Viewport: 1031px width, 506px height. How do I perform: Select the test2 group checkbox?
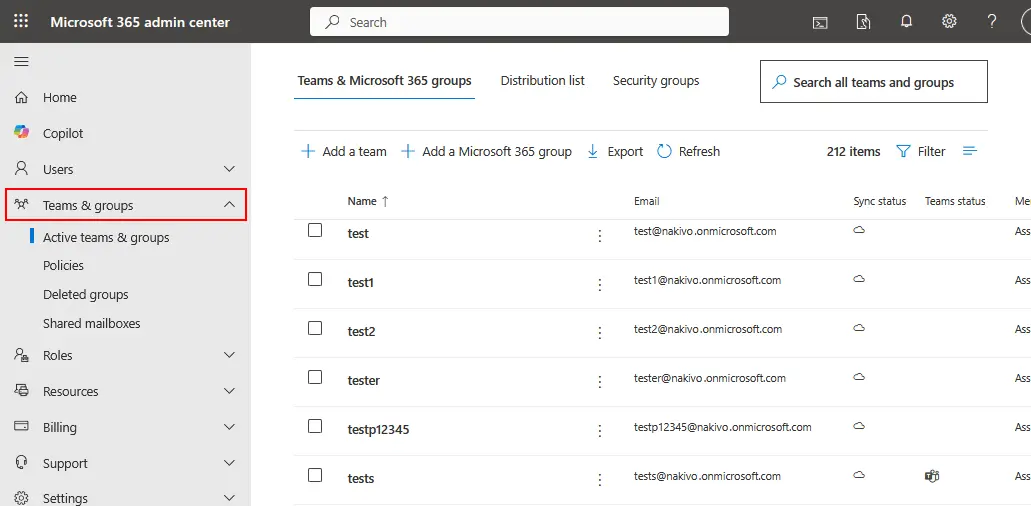pos(315,328)
